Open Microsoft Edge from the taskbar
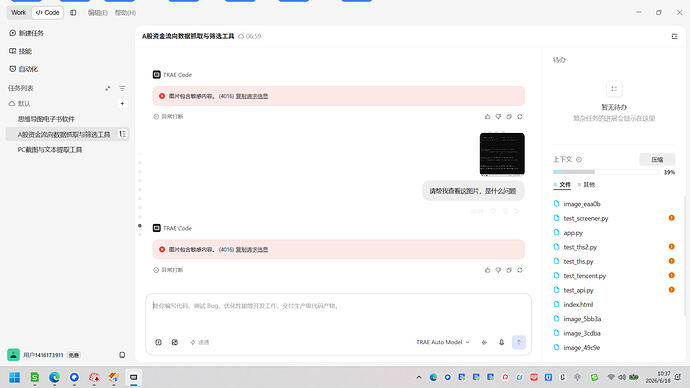690x388 pixels. [x=55, y=377]
